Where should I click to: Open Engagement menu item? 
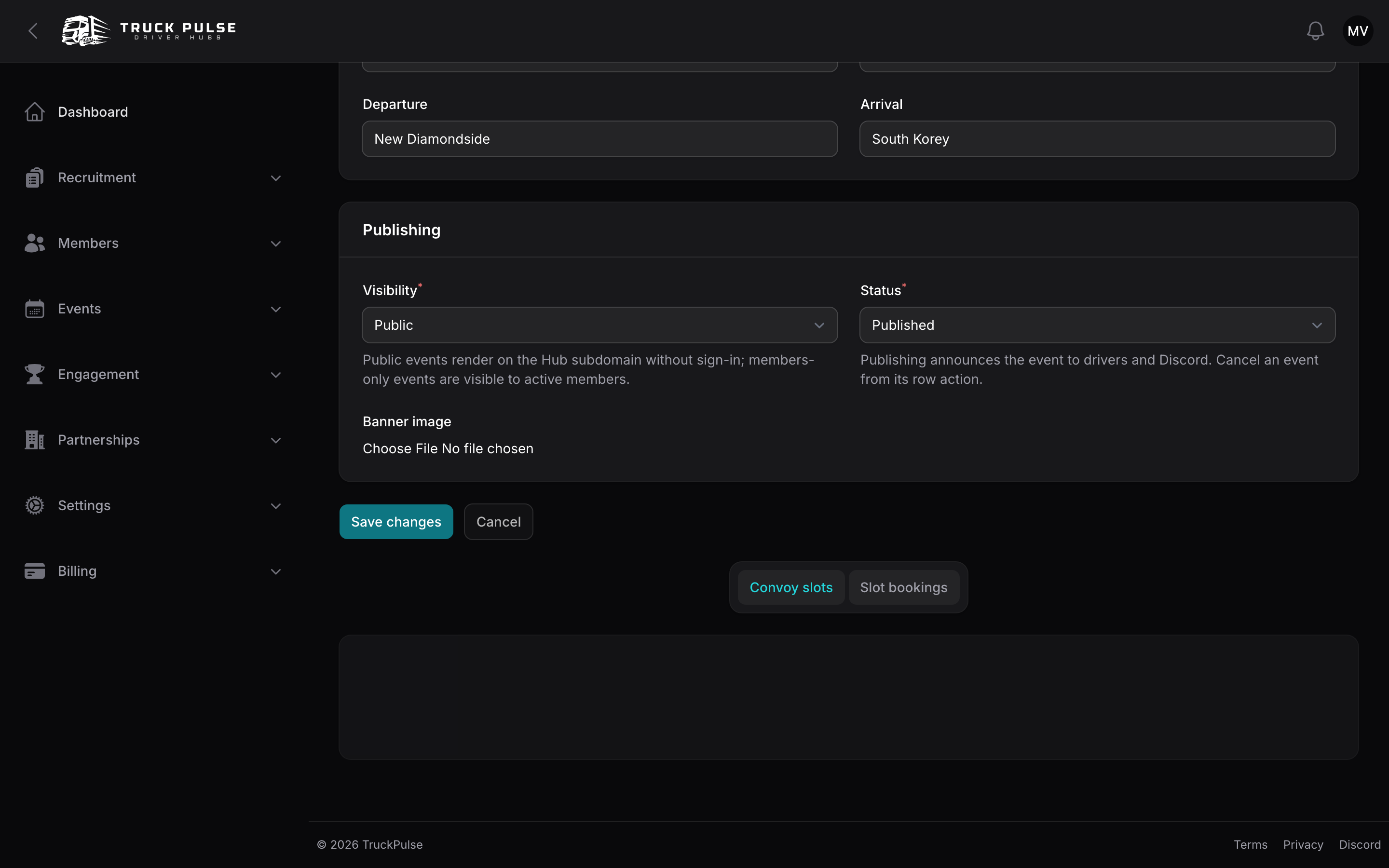(x=98, y=374)
